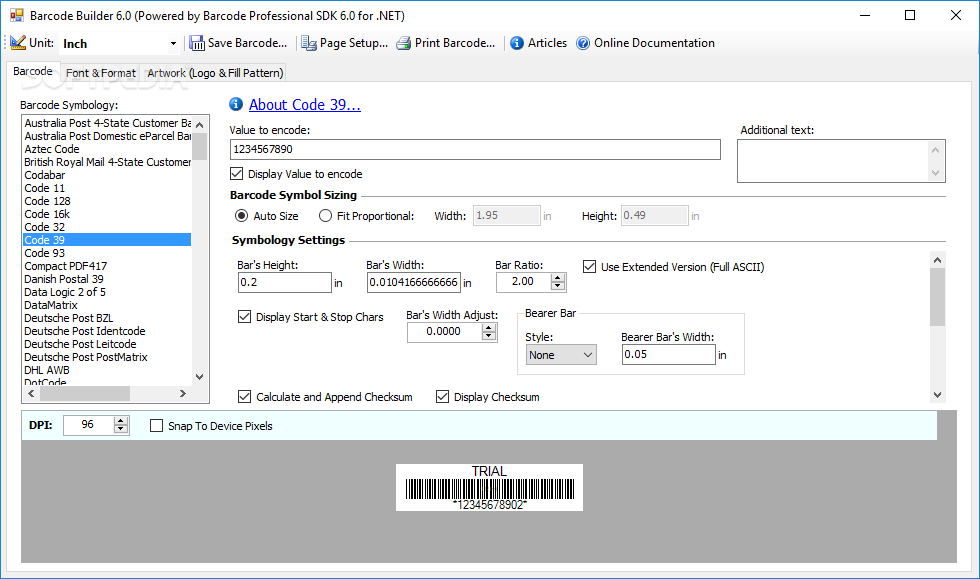Click the Bearer Bar's Width field

click(669, 355)
